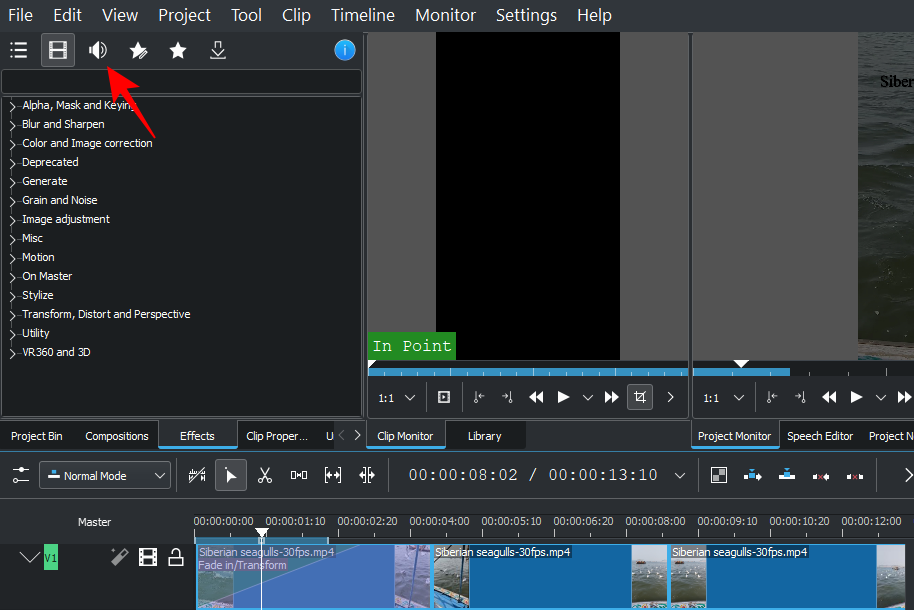This screenshot has width=914, height=610.
Task: Show audio effects in the Effects panel
Action: [x=97, y=50]
